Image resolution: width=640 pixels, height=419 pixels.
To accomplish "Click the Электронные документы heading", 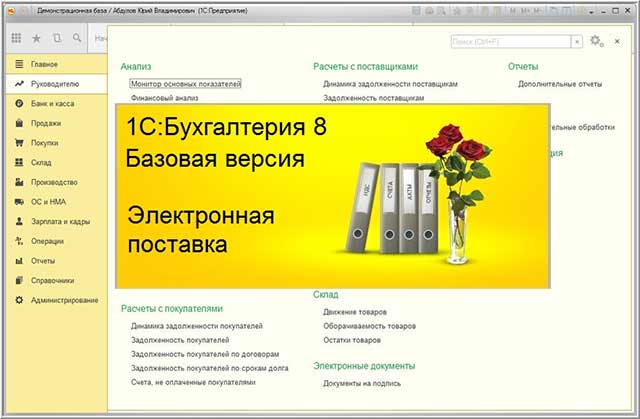I will point(364,366).
